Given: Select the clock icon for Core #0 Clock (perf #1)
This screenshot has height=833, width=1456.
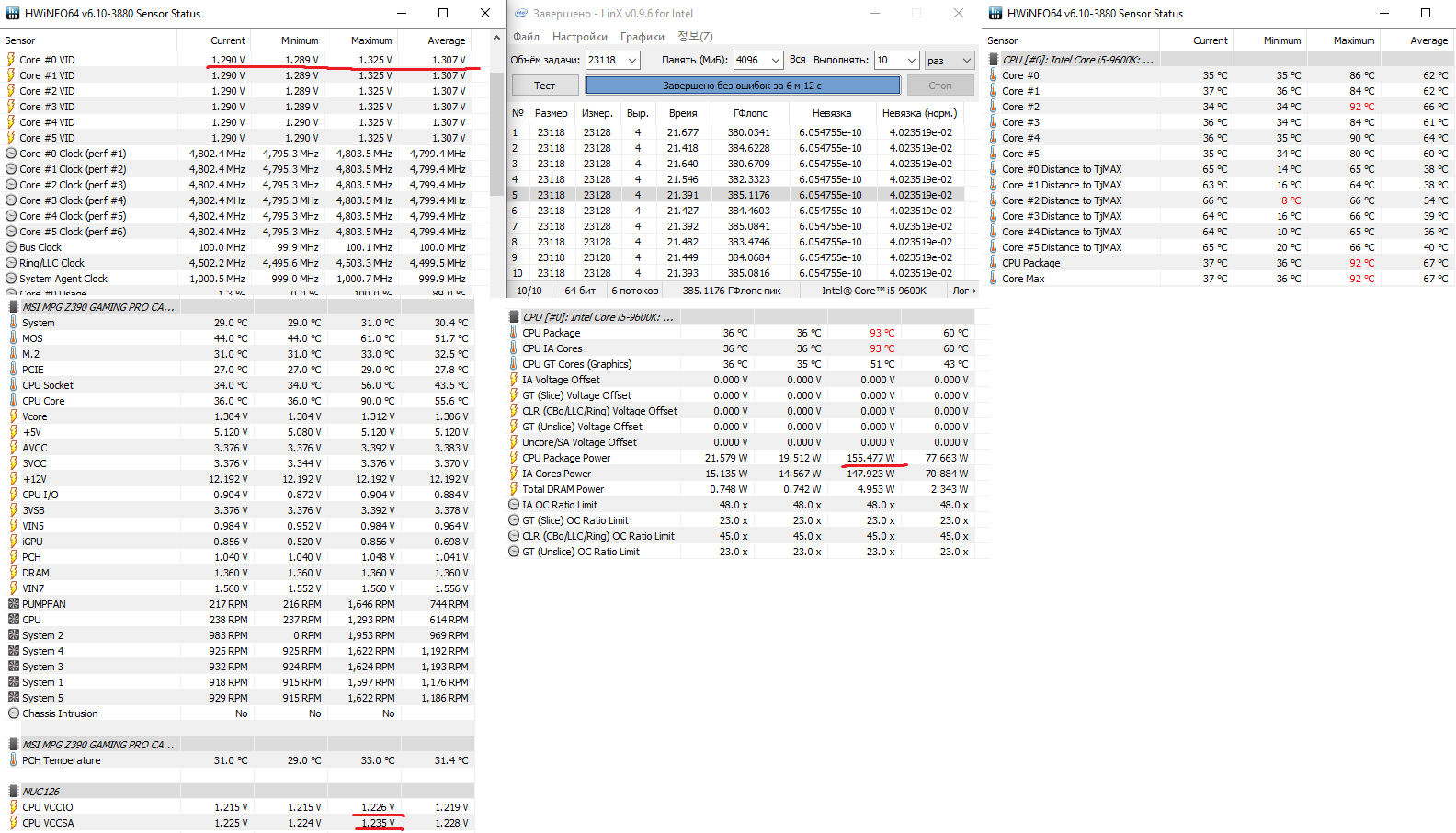Looking at the screenshot, I should click(11, 154).
